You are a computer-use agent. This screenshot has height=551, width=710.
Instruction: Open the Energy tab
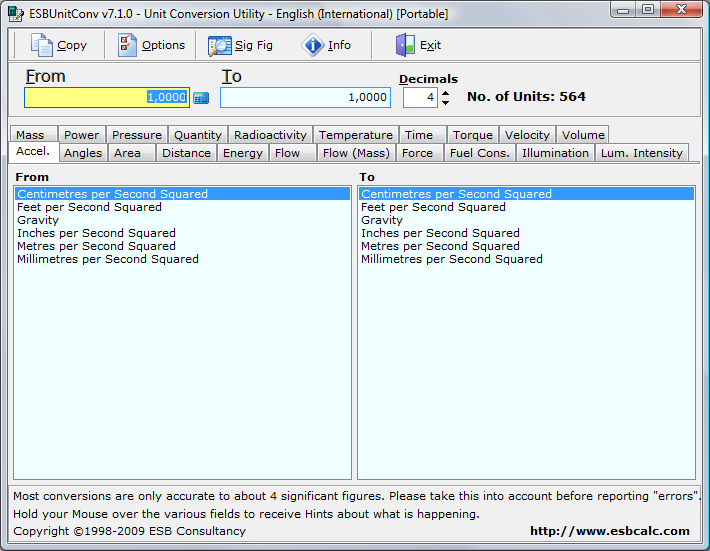(x=243, y=153)
